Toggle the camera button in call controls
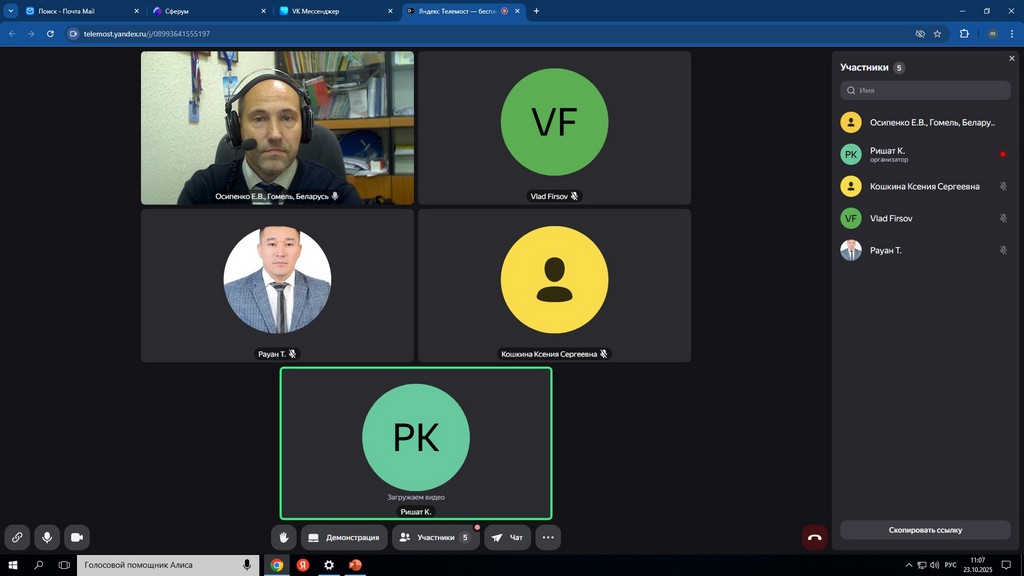Viewport: 1024px width, 576px height. [x=77, y=537]
